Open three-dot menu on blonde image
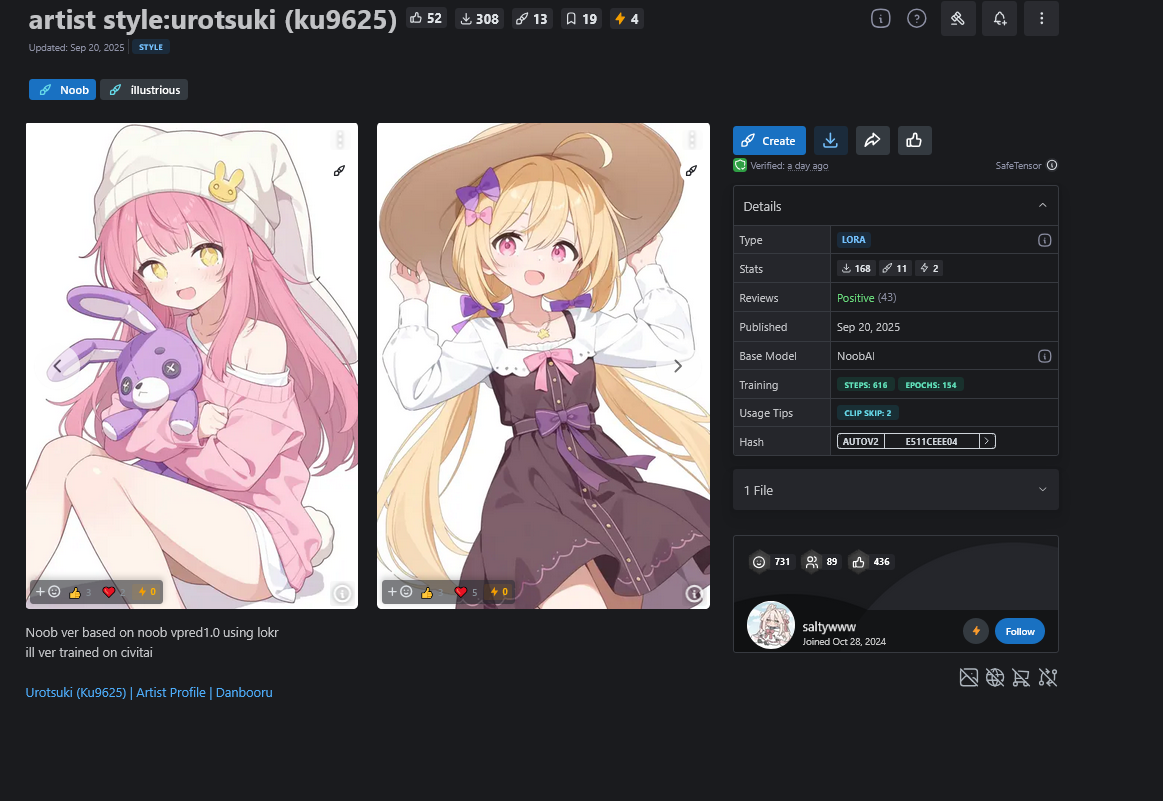 click(691, 139)
